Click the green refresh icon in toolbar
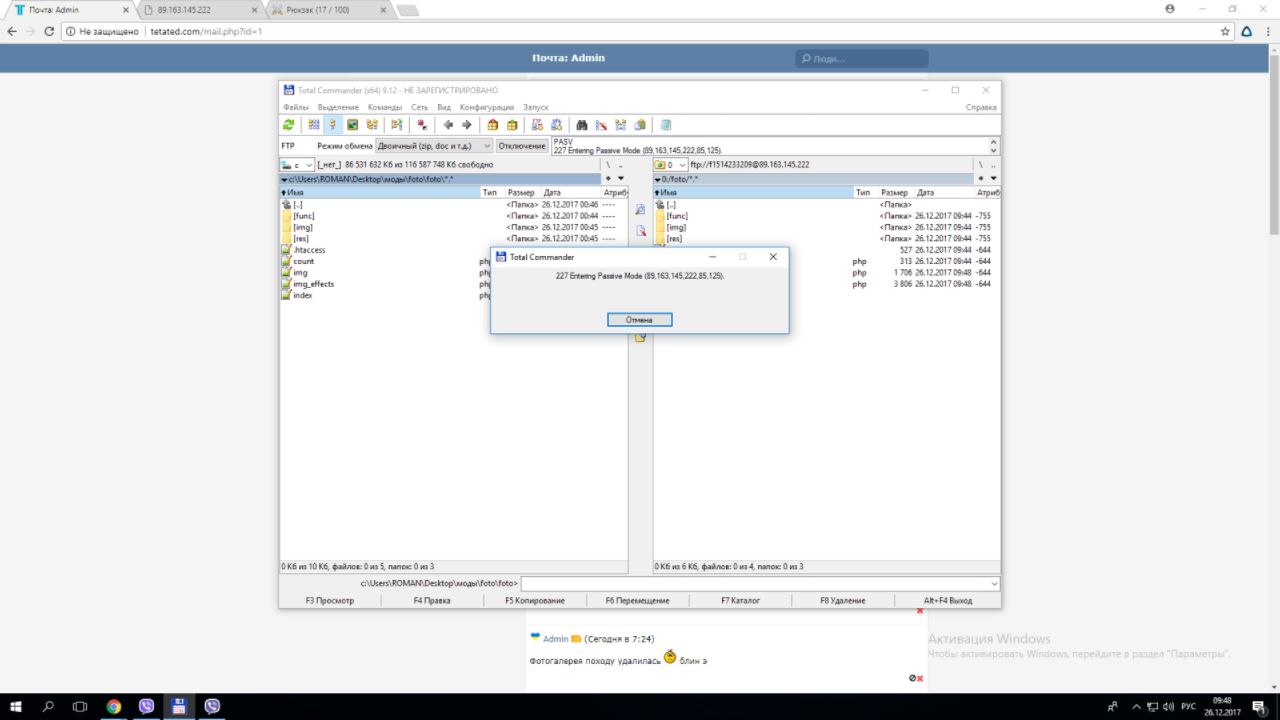This screenshot has width=1280, height=720. click(x=289, y=125)
